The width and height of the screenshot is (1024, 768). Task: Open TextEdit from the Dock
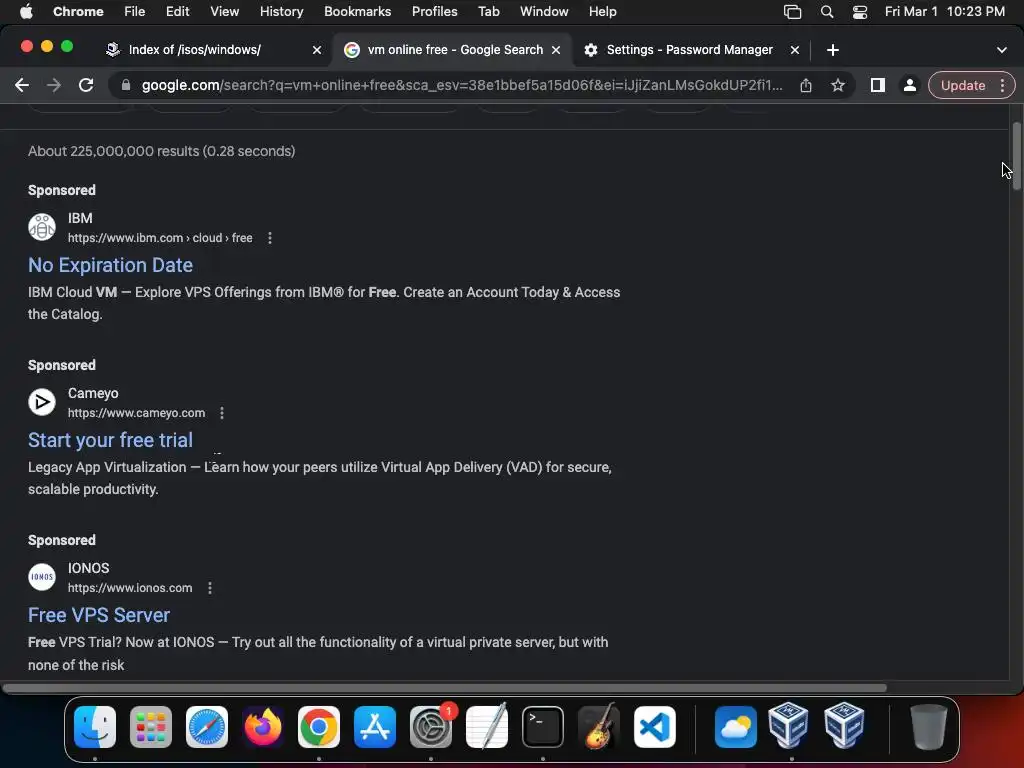click(487, 727)
